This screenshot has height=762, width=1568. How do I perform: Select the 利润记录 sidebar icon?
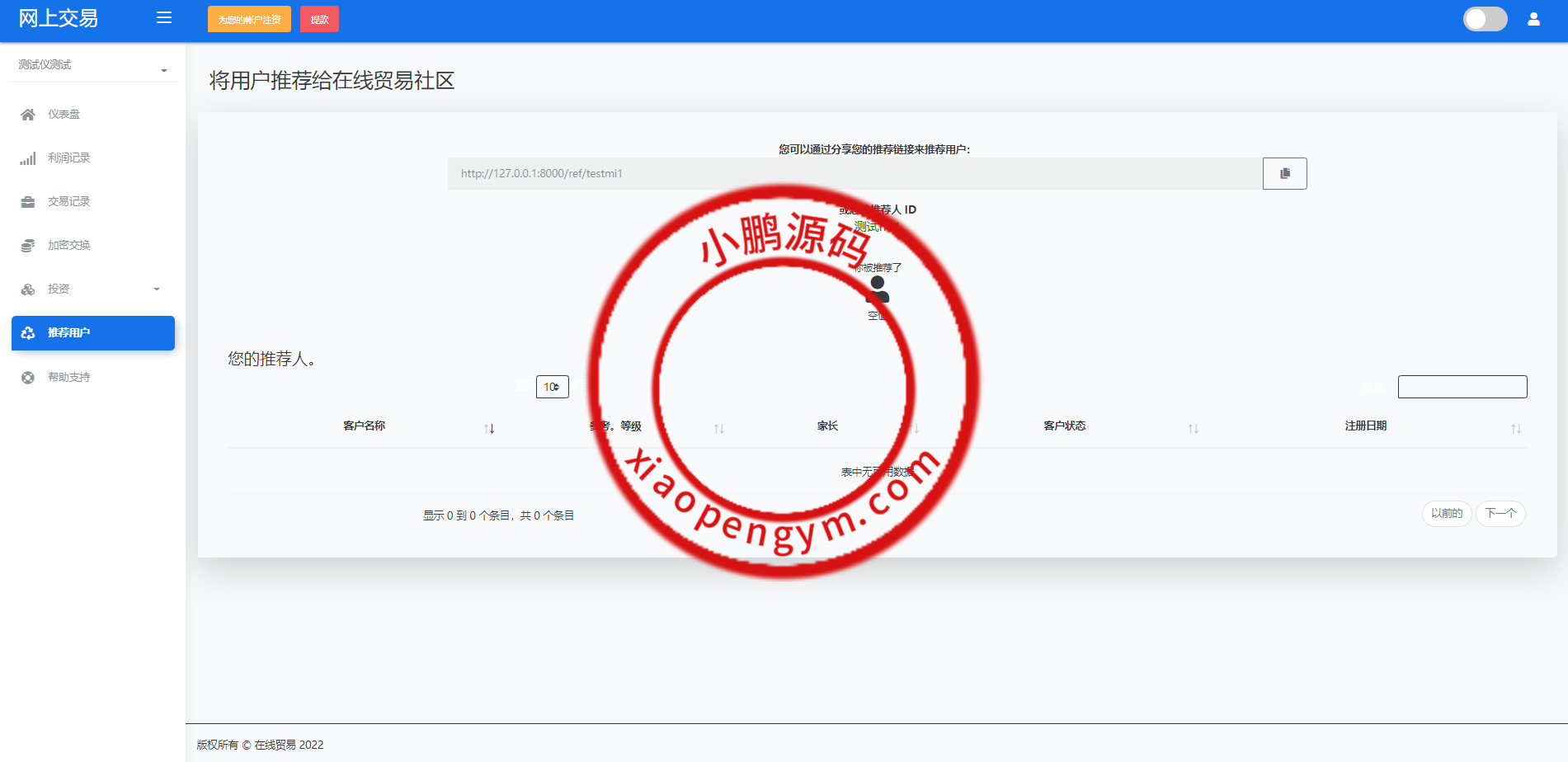(28, 158)
